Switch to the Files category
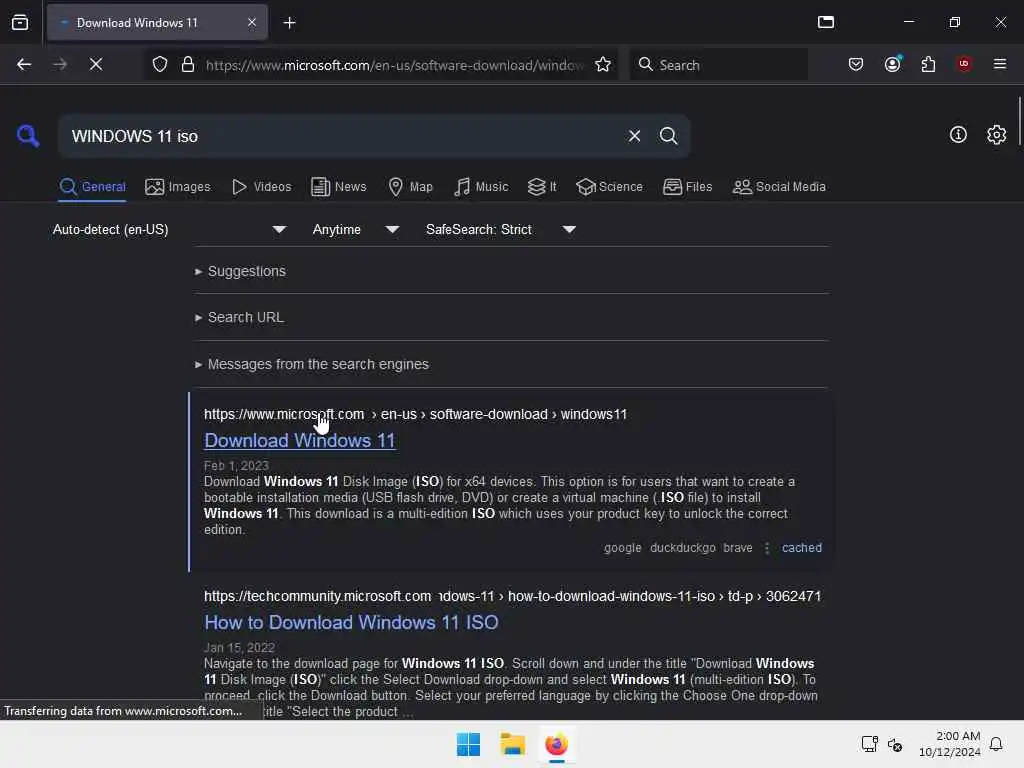1024x768 pixels. (x=687, y=187)
